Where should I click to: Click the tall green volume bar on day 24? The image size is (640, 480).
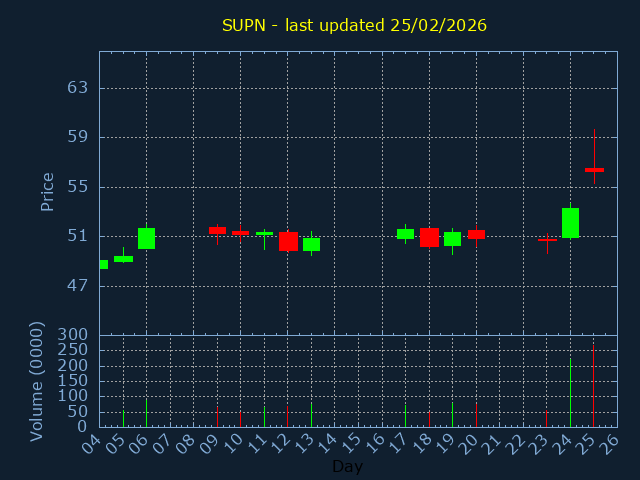[x=570, y=393]
